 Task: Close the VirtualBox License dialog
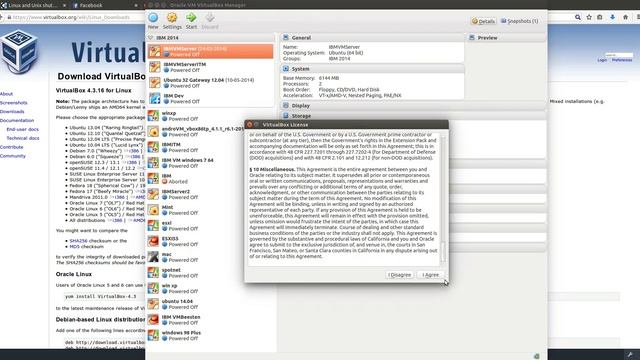(x=249, y=124)
